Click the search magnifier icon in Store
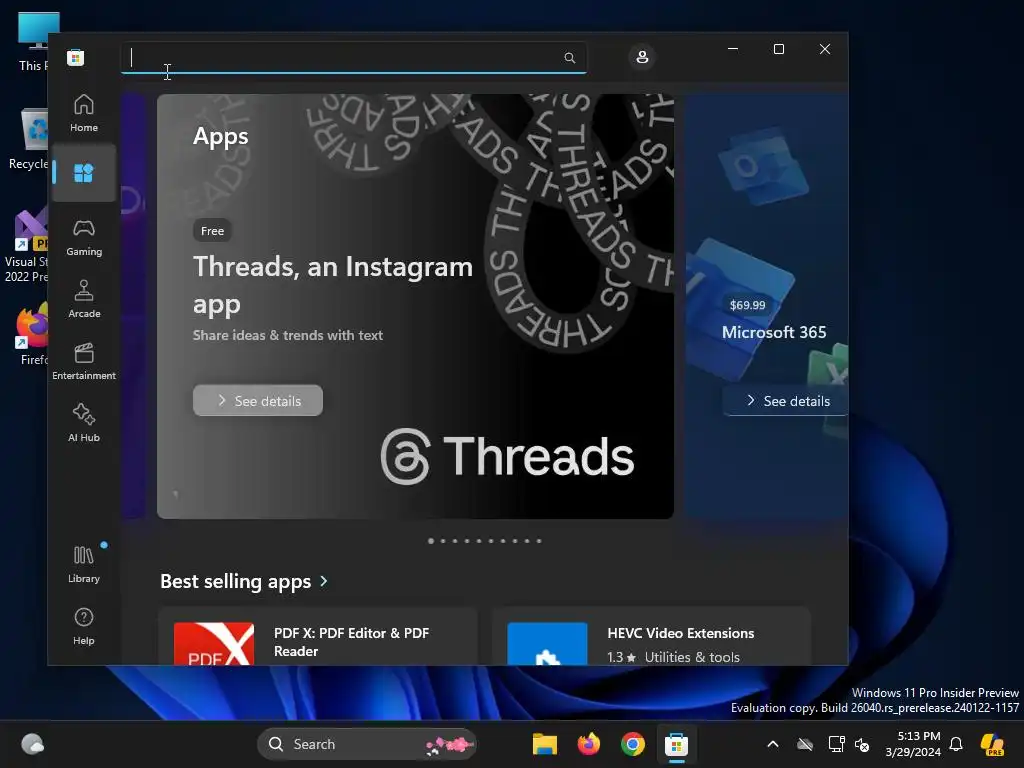 coord(569,57)
